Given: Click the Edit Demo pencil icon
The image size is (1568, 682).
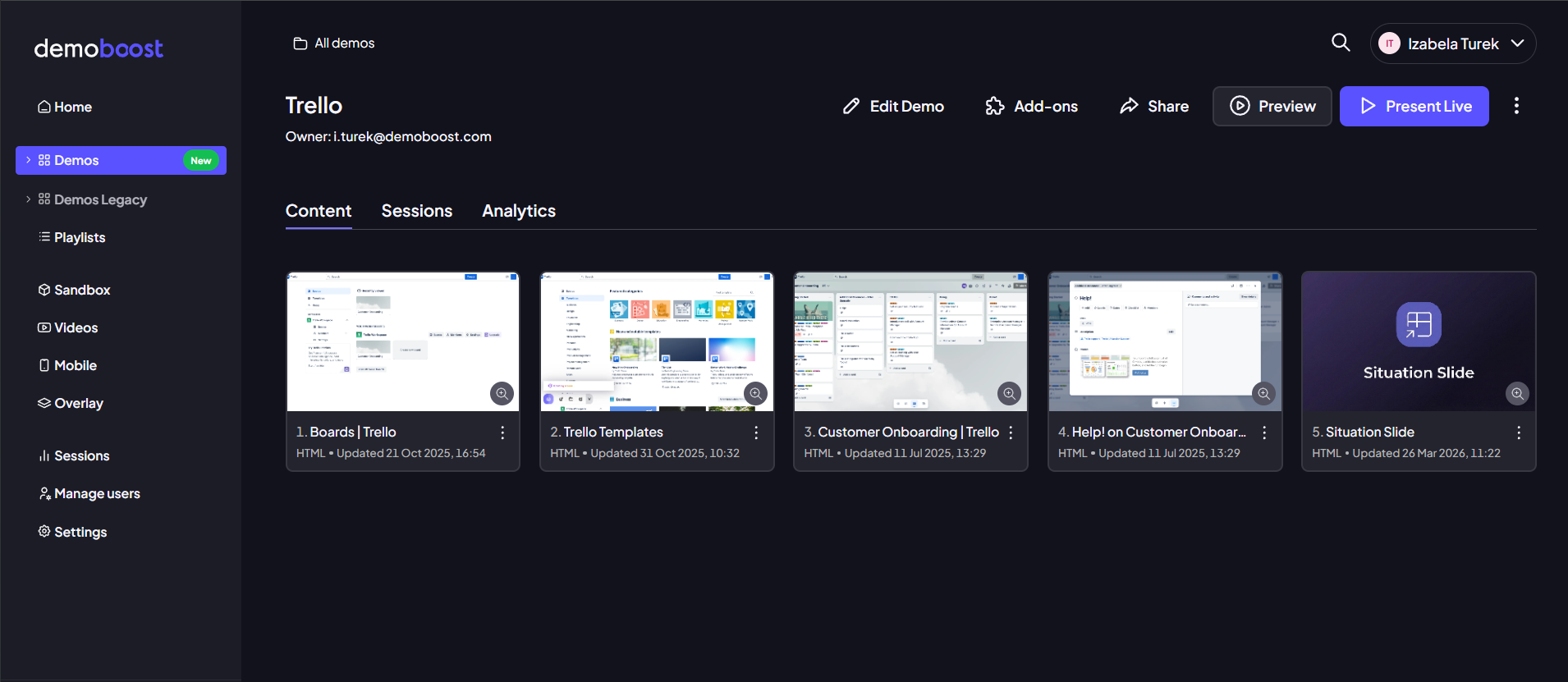Looking at the screenshot, I should [851, 106].
